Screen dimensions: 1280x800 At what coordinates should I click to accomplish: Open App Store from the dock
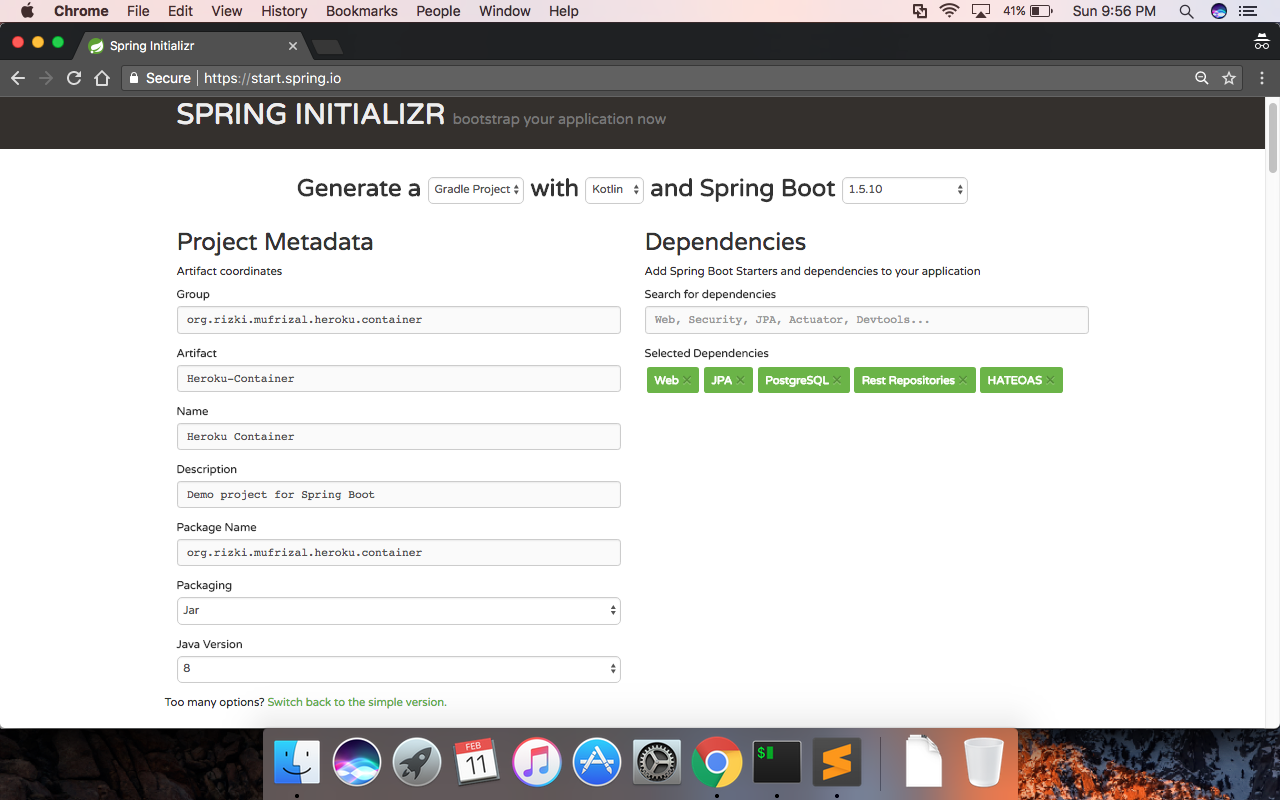pyautogui.click(x=597, y=763)
